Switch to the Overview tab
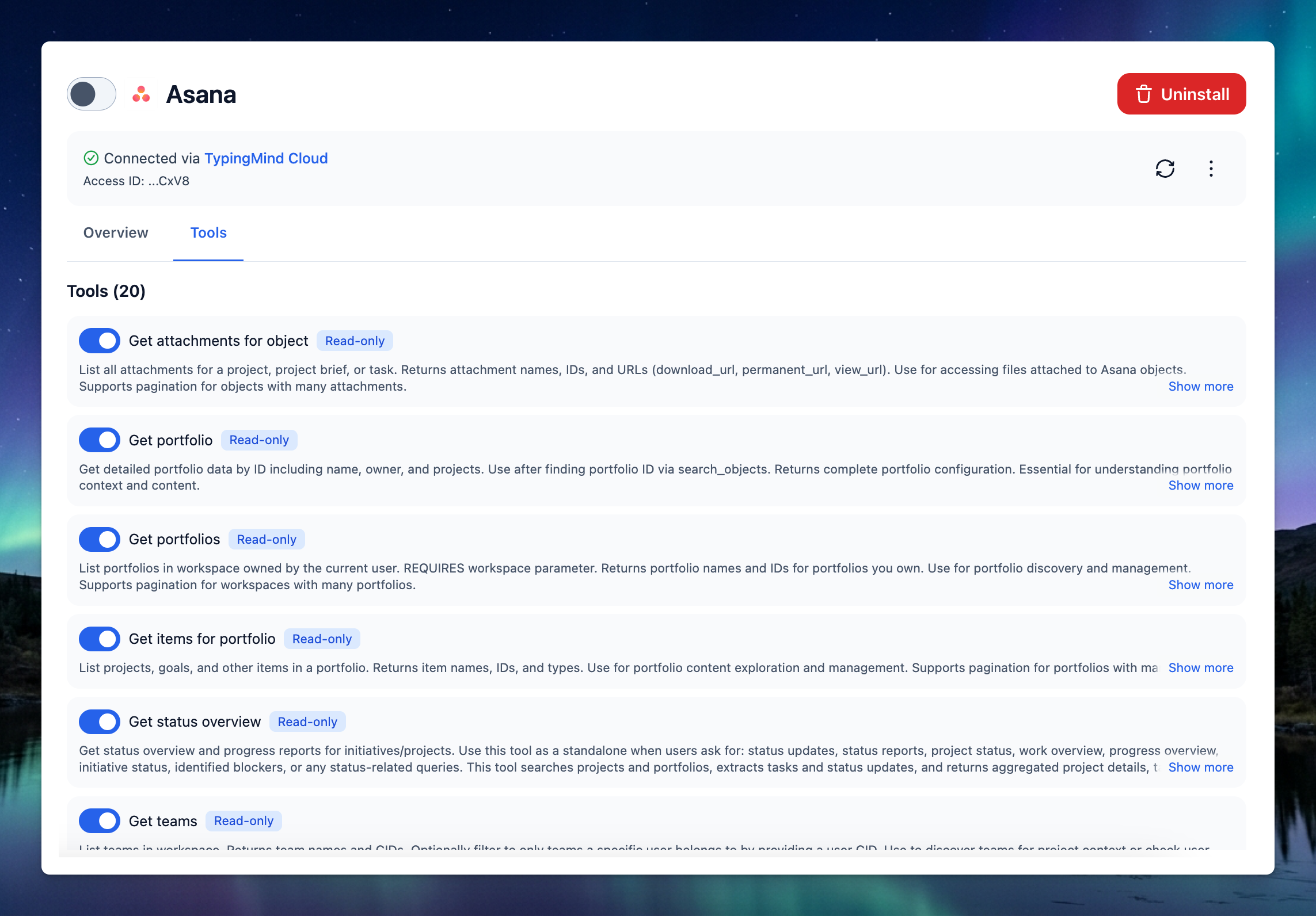Screen dimensions: 1316x916 (116, 232)
